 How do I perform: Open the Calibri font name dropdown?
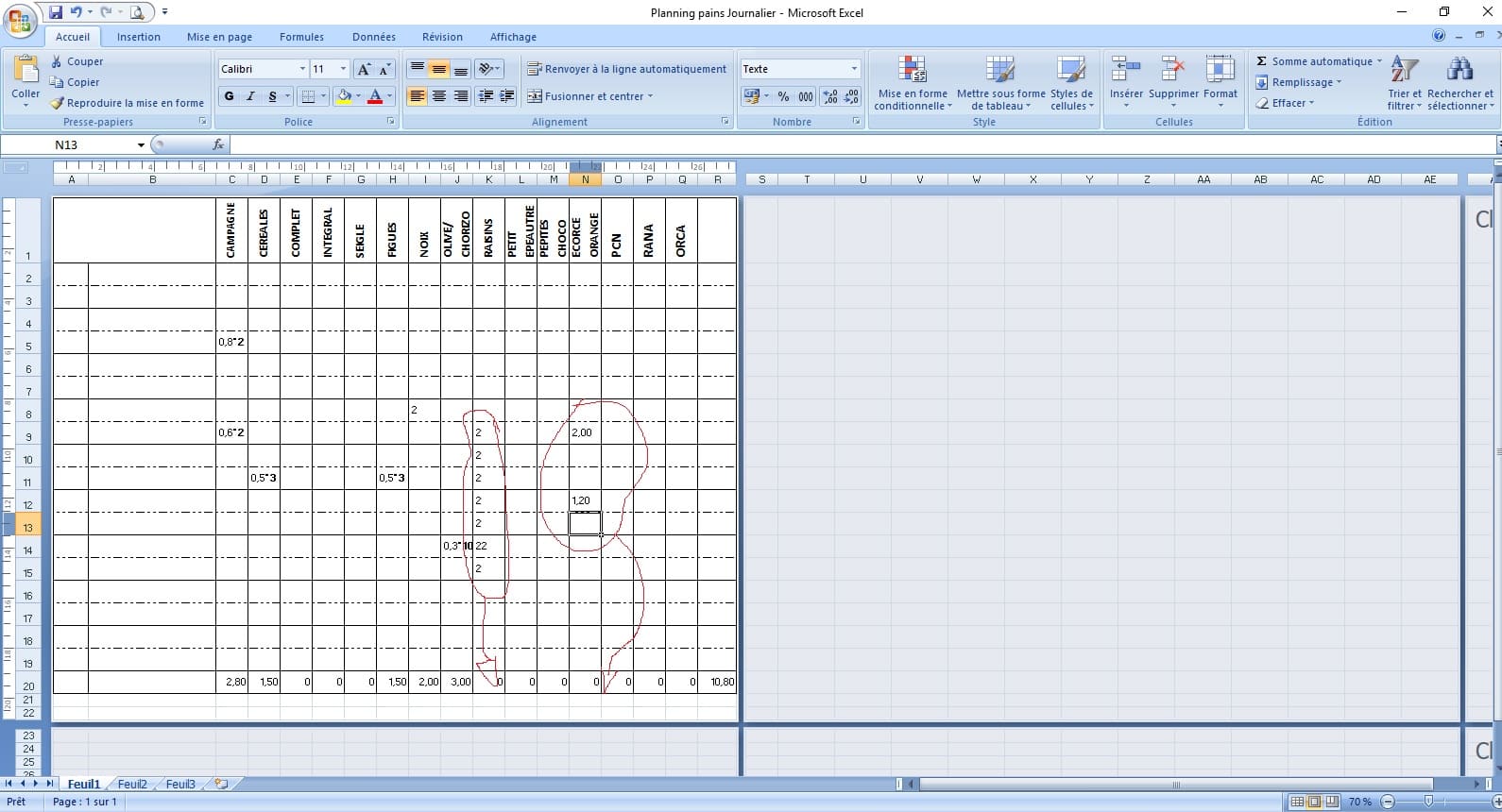302,69
